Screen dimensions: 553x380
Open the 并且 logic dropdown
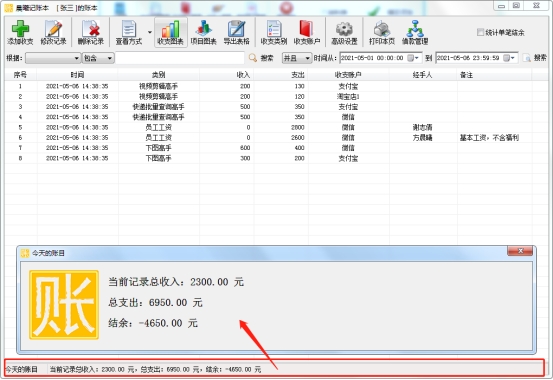coord(297,58)
